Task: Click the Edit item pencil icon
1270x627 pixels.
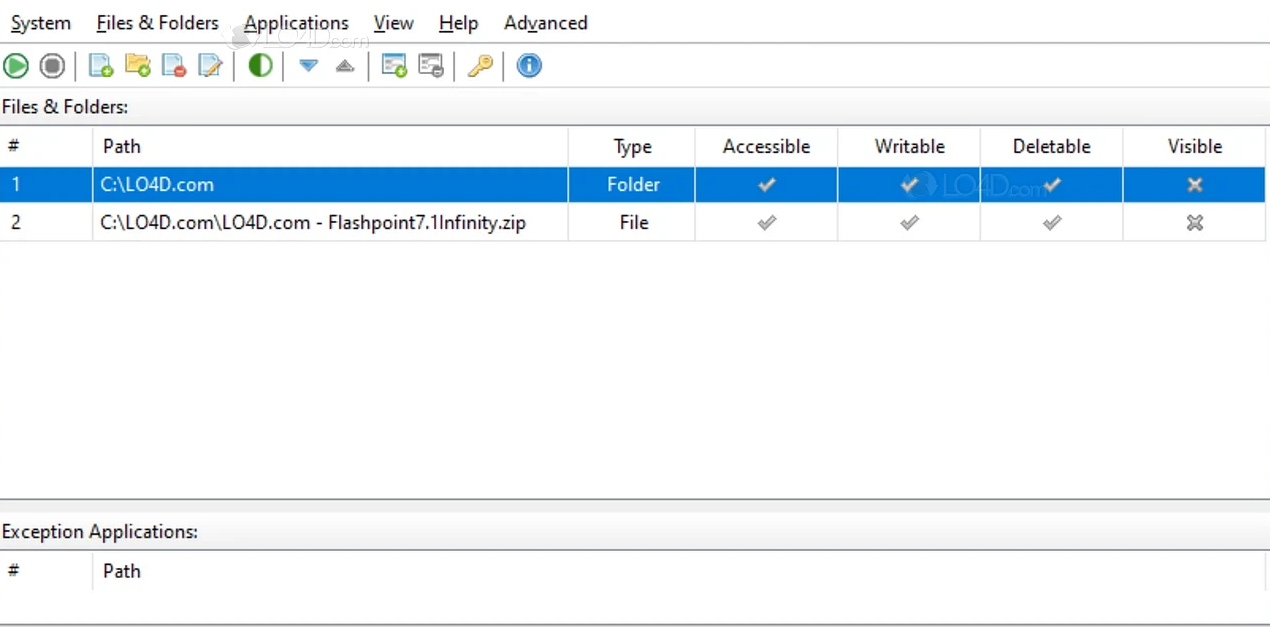Action: pyautogui.click(x=210, y=66)
